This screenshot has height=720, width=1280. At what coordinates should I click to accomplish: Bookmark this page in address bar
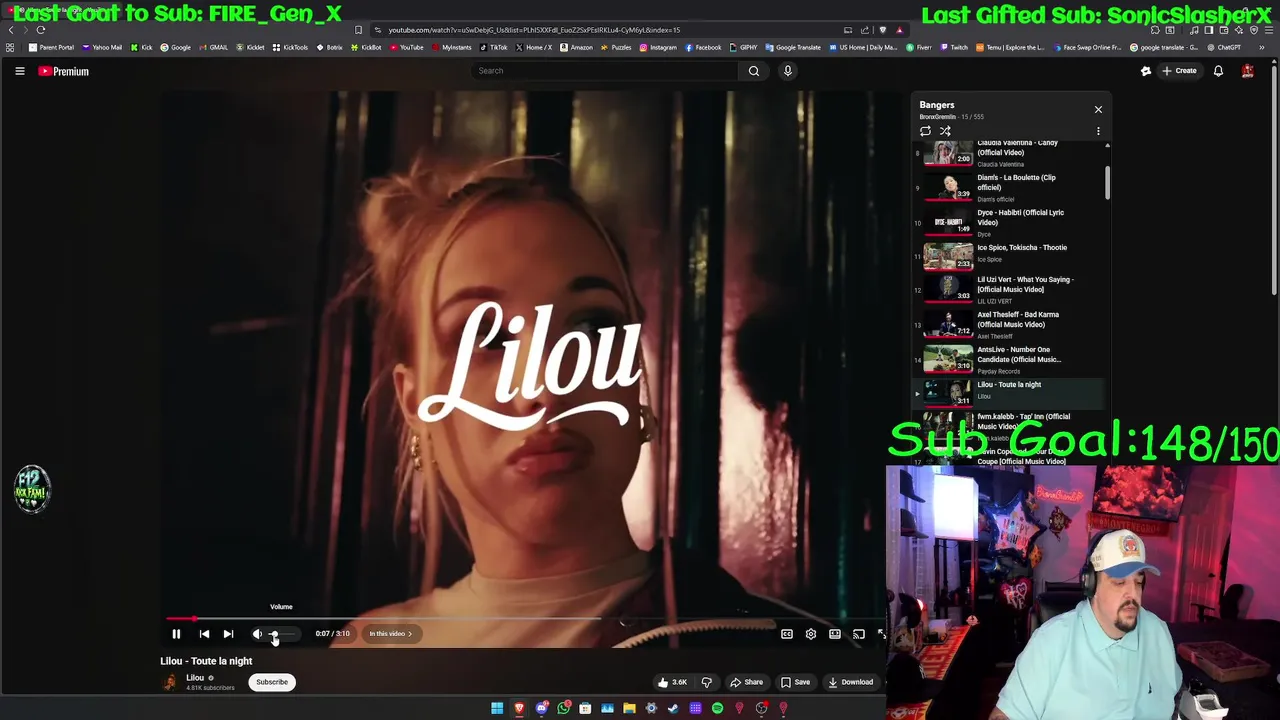click(358, 30)
